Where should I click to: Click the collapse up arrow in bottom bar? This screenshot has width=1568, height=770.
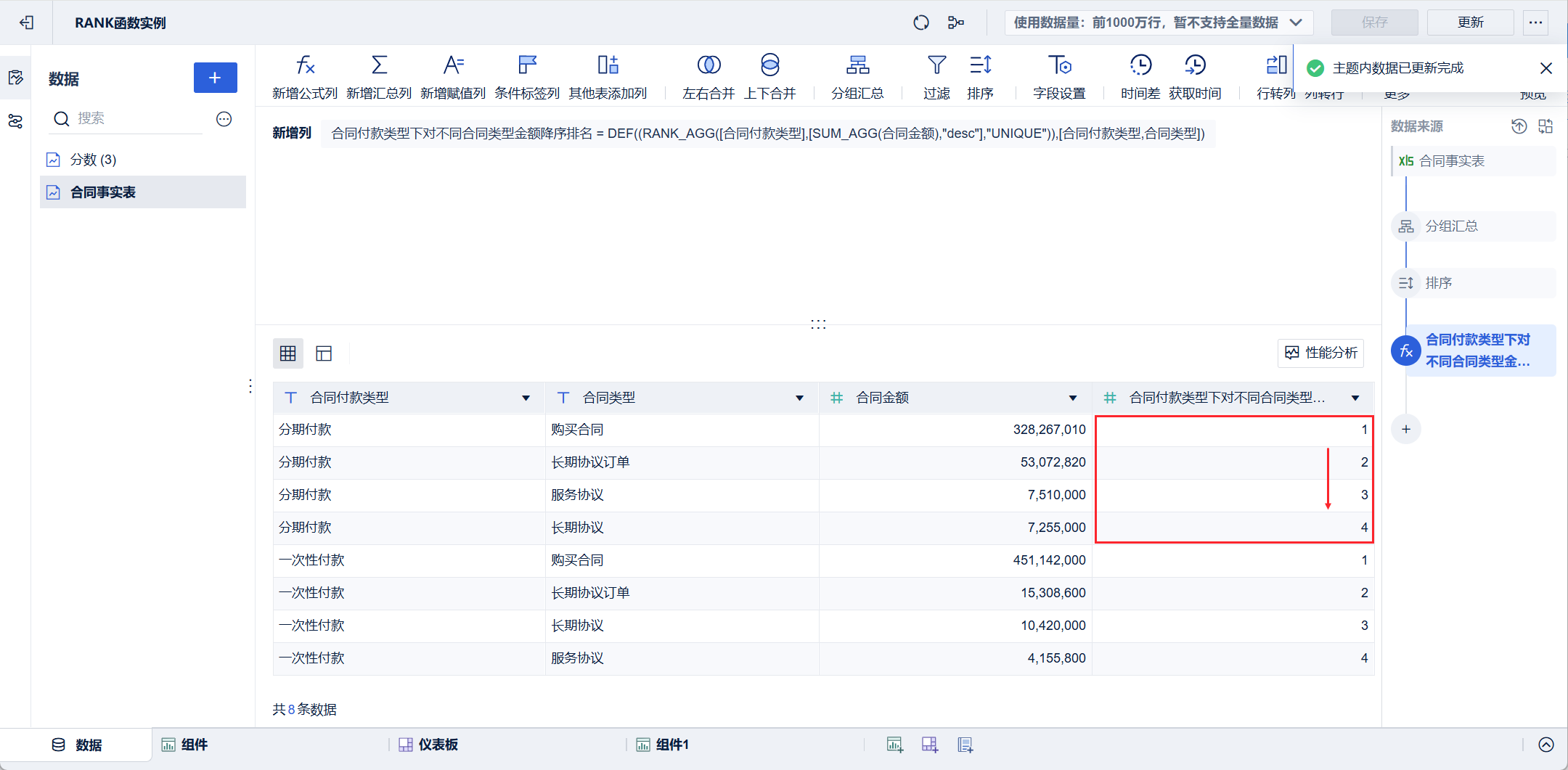[1546, 745]
